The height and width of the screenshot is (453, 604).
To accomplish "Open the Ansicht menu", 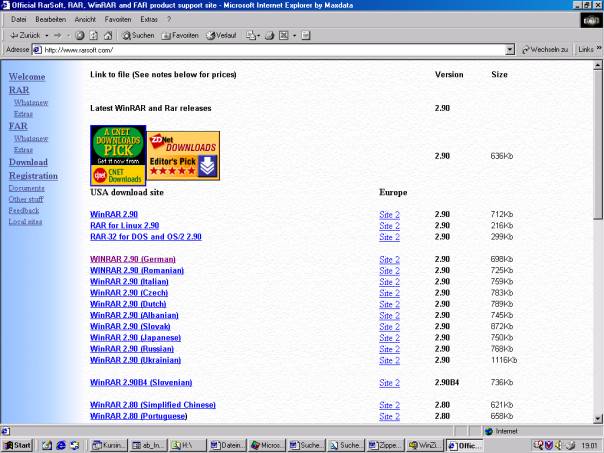I will 85,19.
